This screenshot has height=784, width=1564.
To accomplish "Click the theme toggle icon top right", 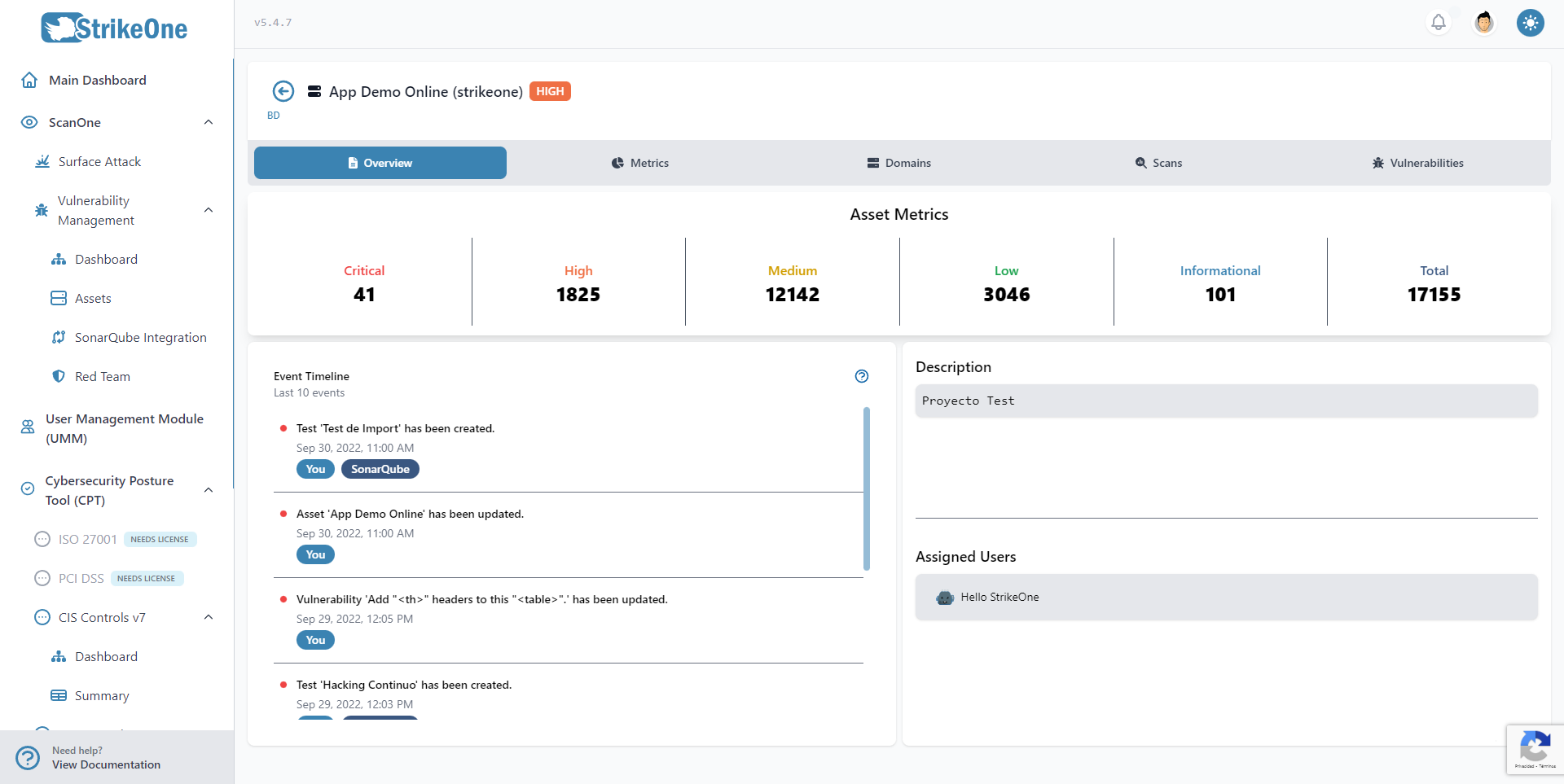I will (x=1530, y=23).
